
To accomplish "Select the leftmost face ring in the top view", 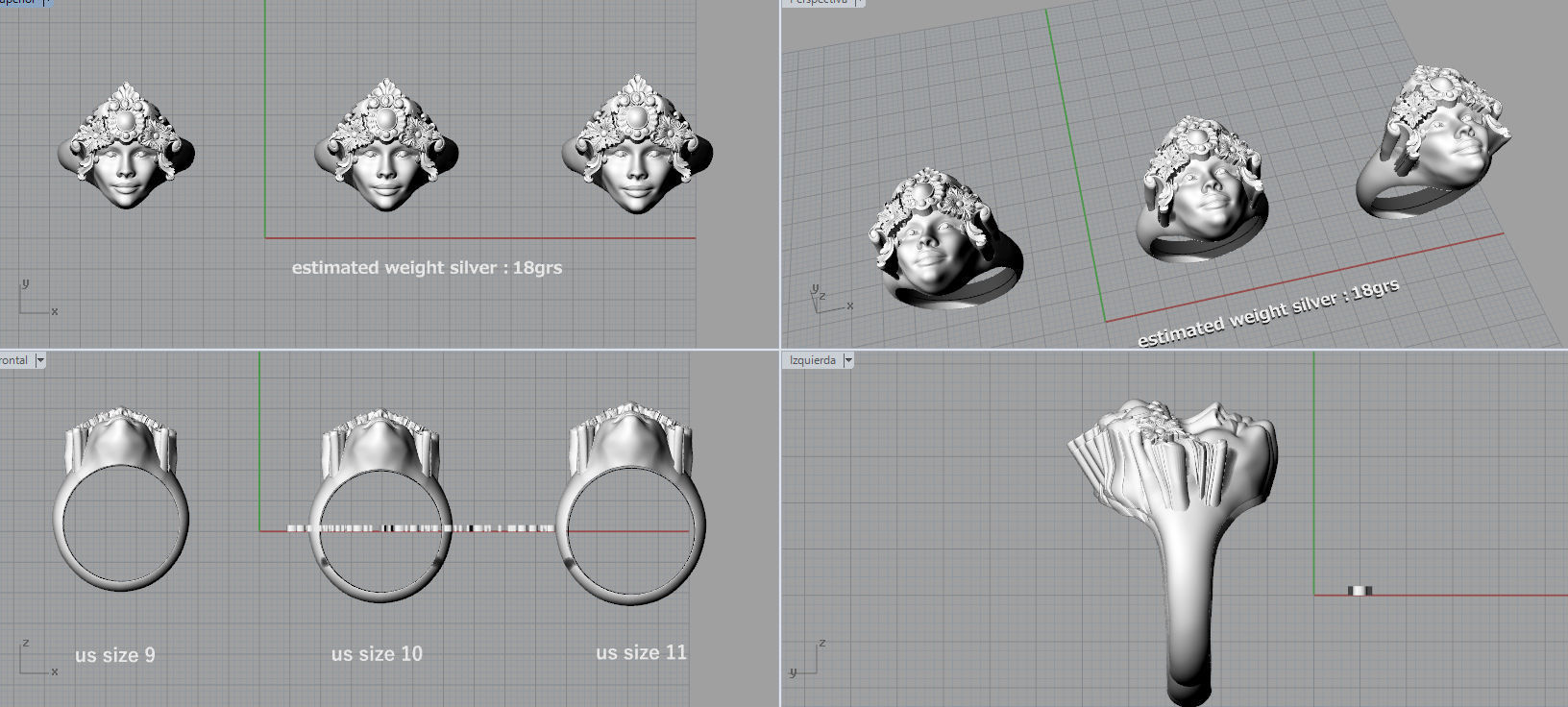I will pyautogui.click(x=126, y=145).
